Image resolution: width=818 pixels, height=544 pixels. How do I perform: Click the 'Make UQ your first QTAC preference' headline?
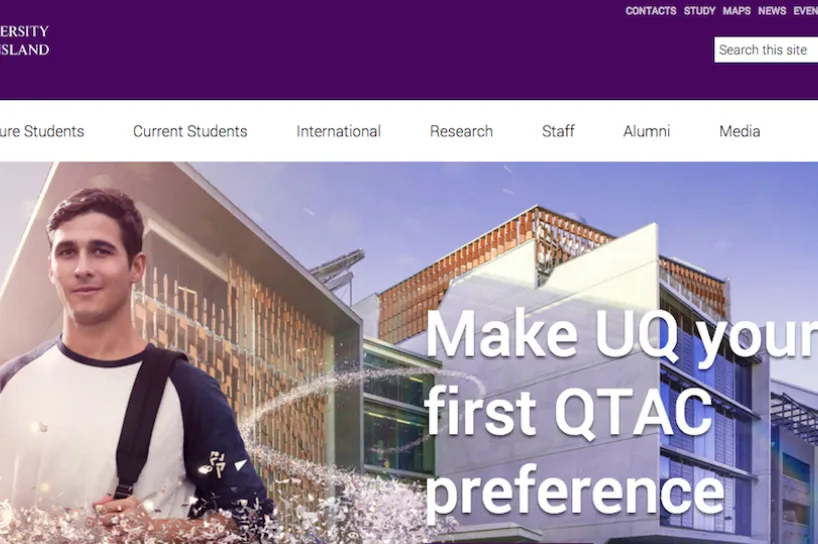click(x=621, y=415)
